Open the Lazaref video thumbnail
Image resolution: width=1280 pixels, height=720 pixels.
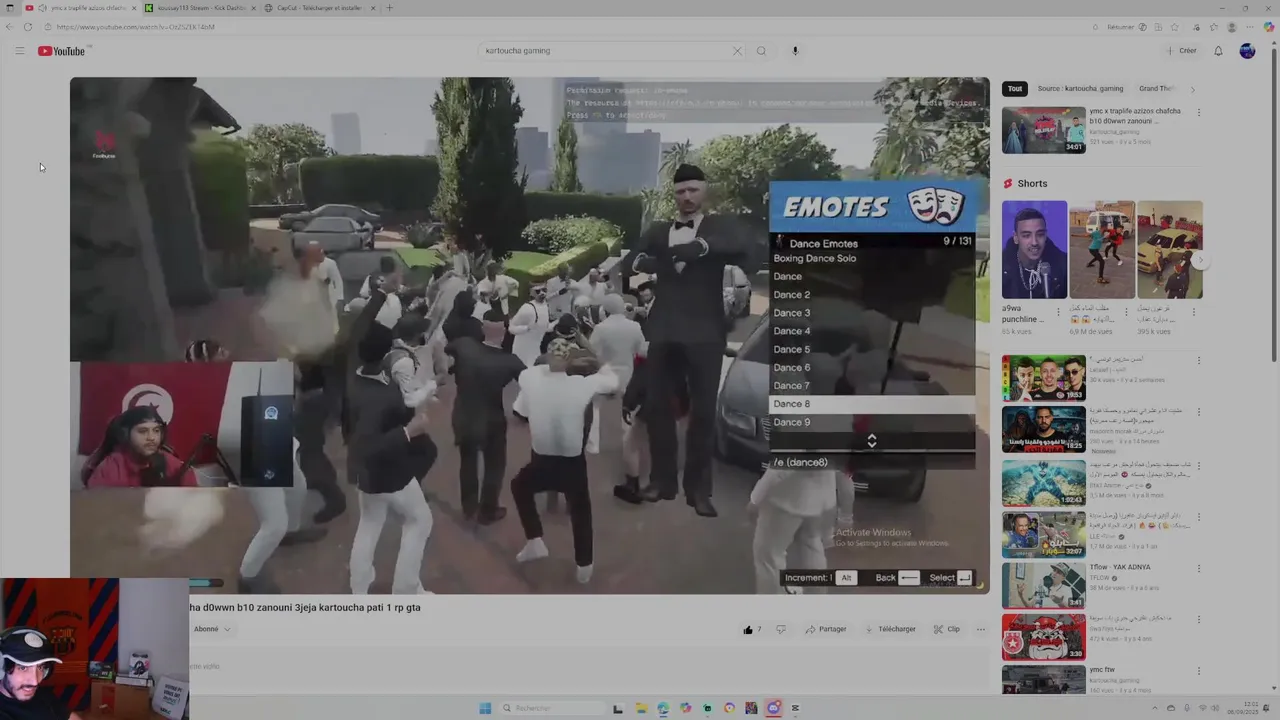1043,378
